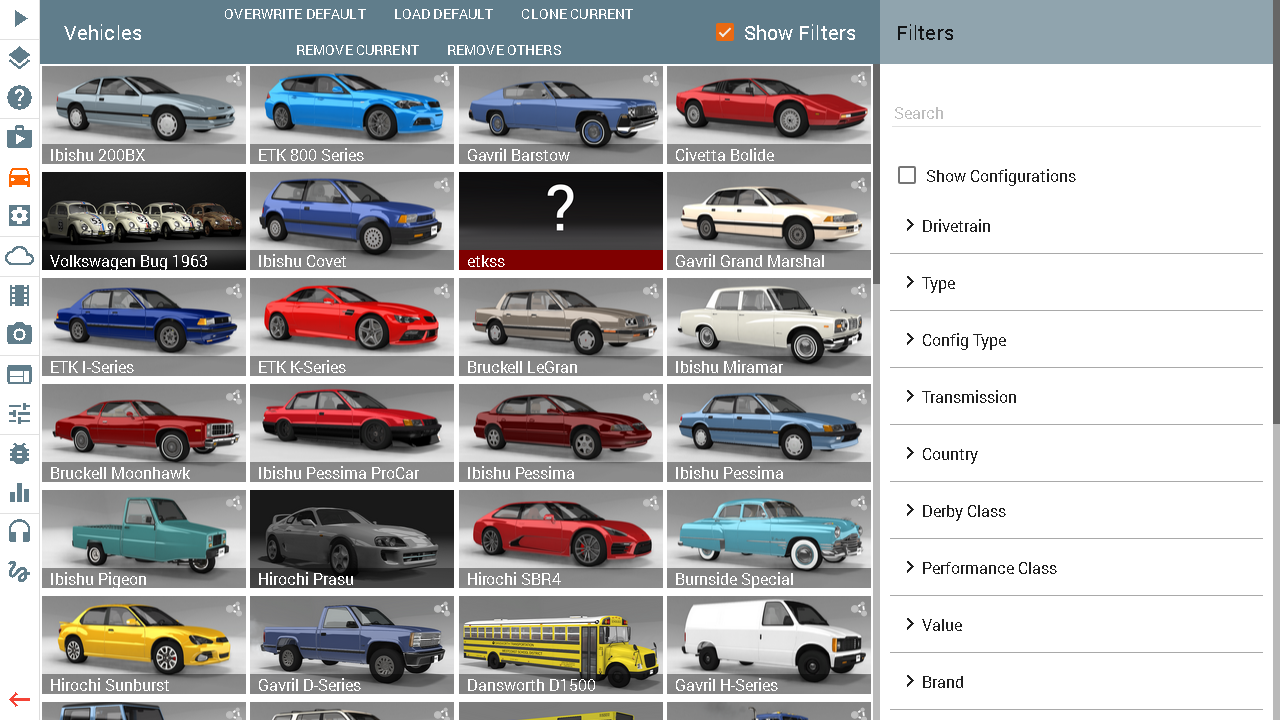Pick the Dansworth D1500 school bus

tap(561, 645)
